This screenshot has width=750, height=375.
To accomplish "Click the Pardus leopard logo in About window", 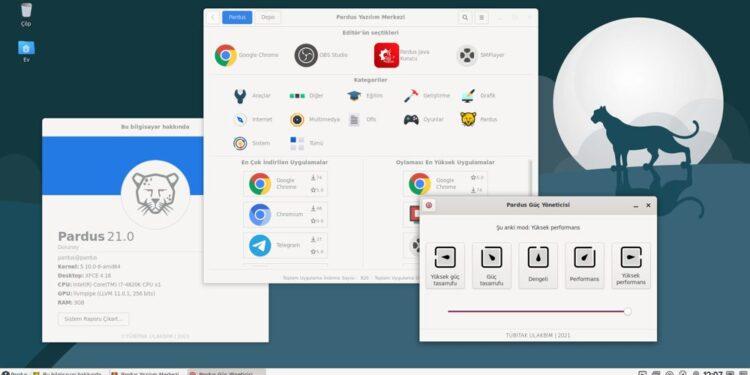I will (x=155, y=194).
